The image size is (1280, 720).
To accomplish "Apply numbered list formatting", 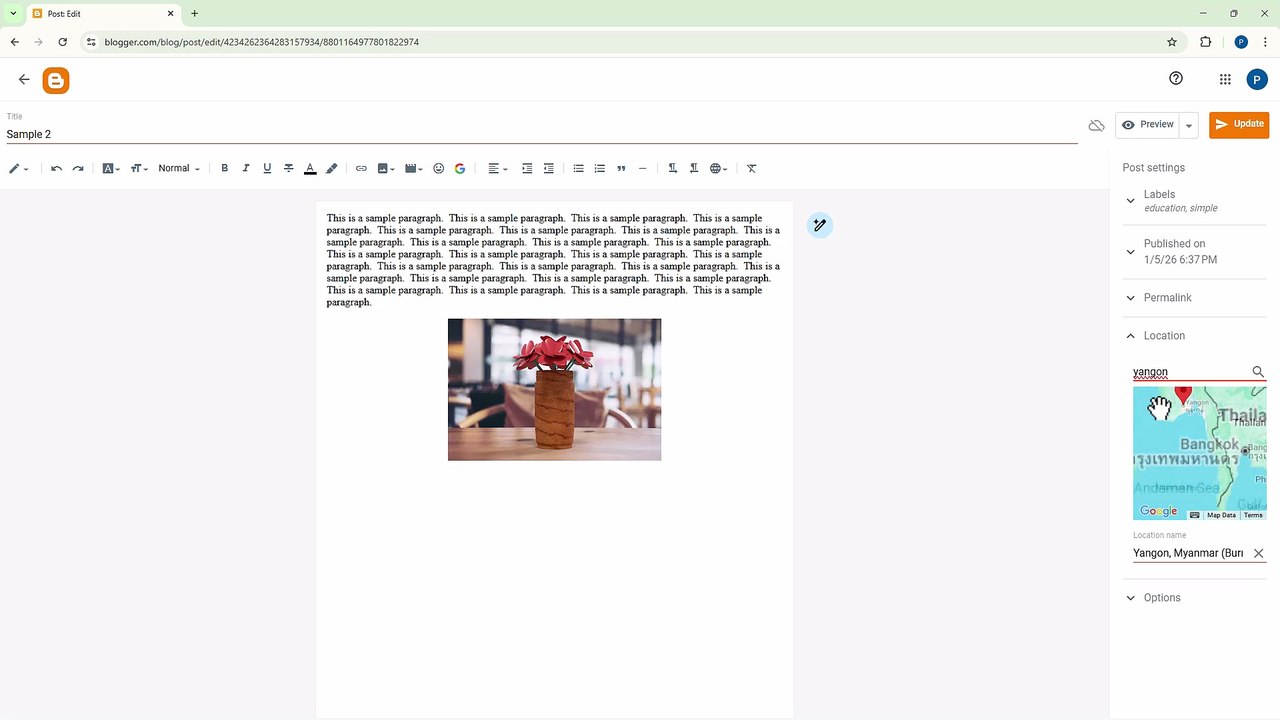I will click(600, 169).
